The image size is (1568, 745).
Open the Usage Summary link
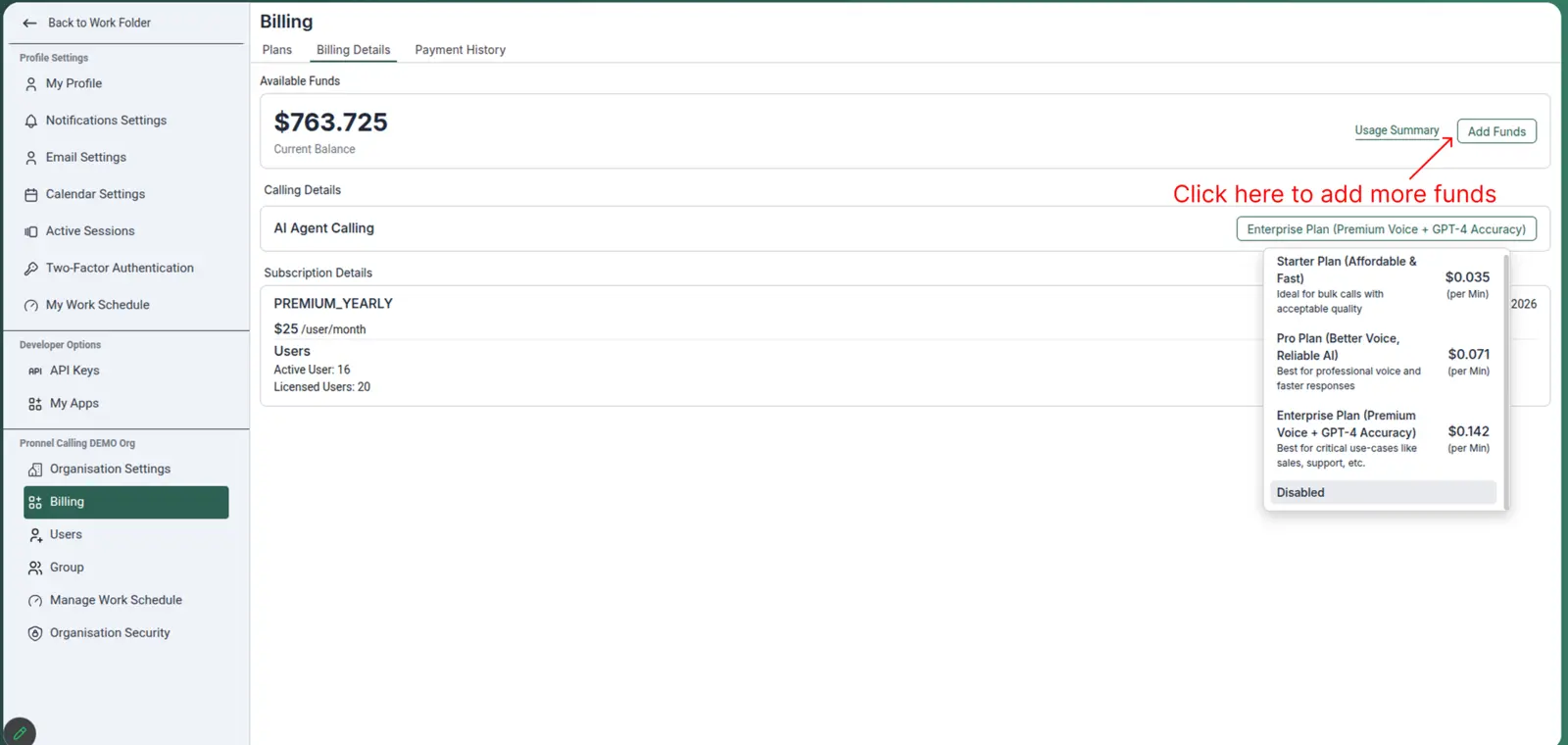pos(1396,130)
